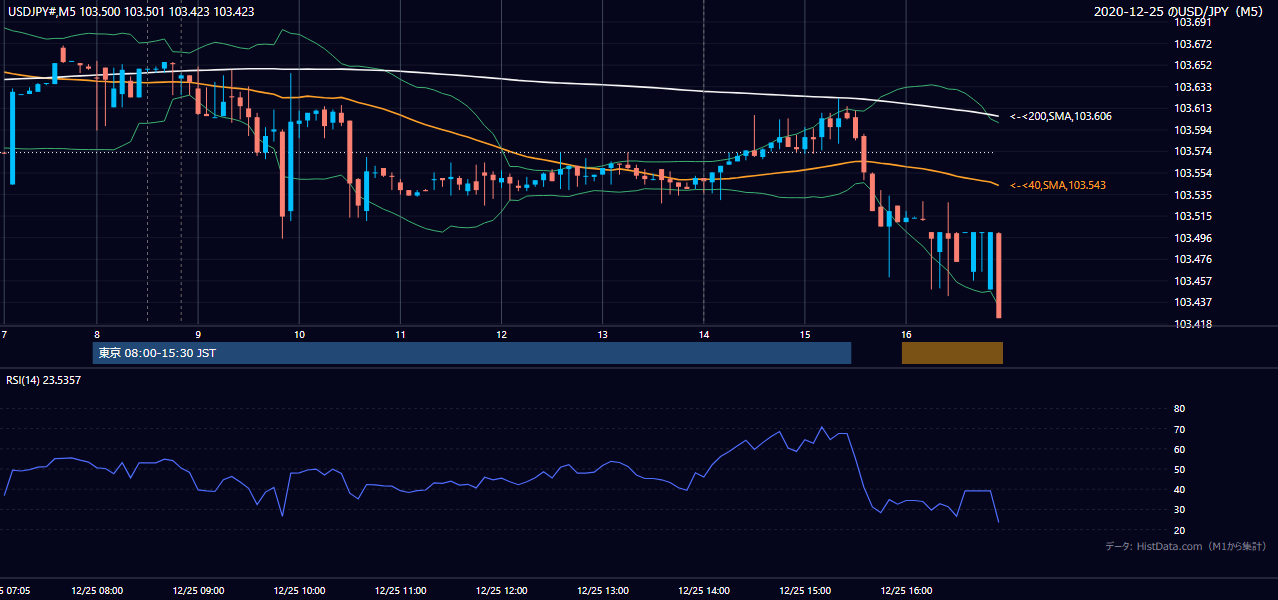Click price axis label 103.496
This screenshot has width=1278, height=600.
click(1193, 238)
